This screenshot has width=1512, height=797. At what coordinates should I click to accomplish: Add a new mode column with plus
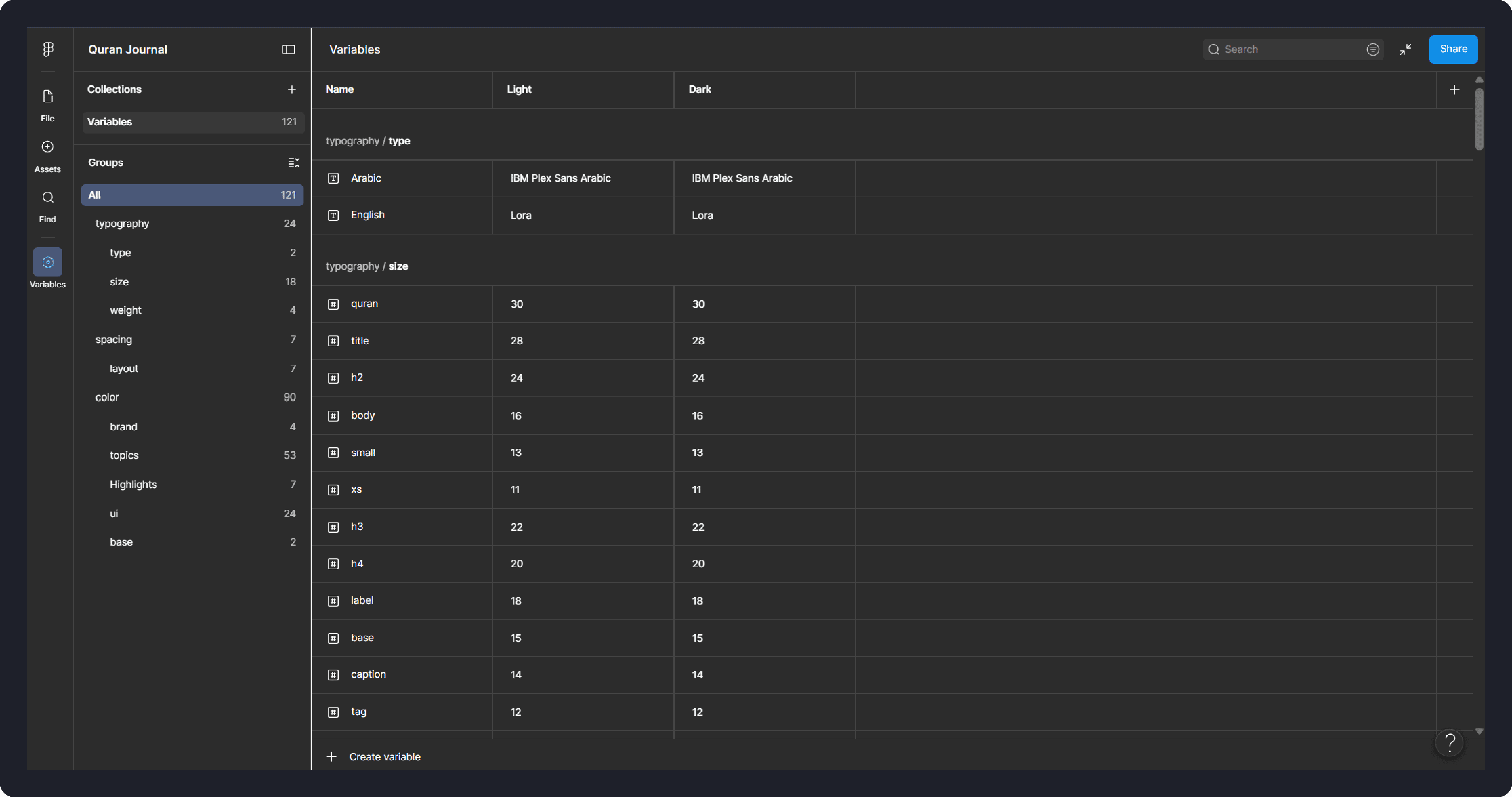1454,90
